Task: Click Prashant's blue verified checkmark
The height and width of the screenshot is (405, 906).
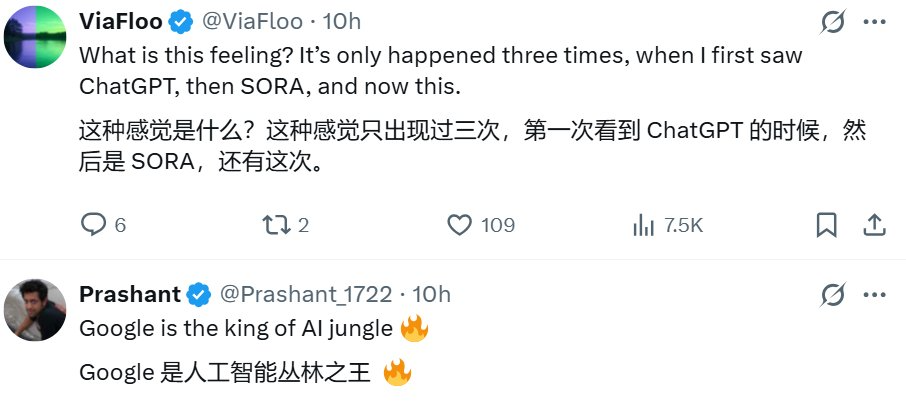Action: (199, 294)
